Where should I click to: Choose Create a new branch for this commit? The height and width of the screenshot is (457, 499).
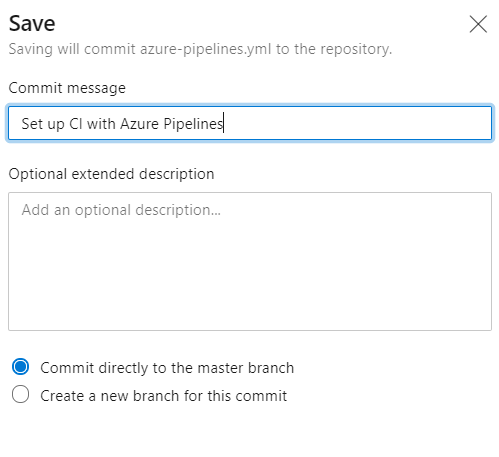click(20, 394)
